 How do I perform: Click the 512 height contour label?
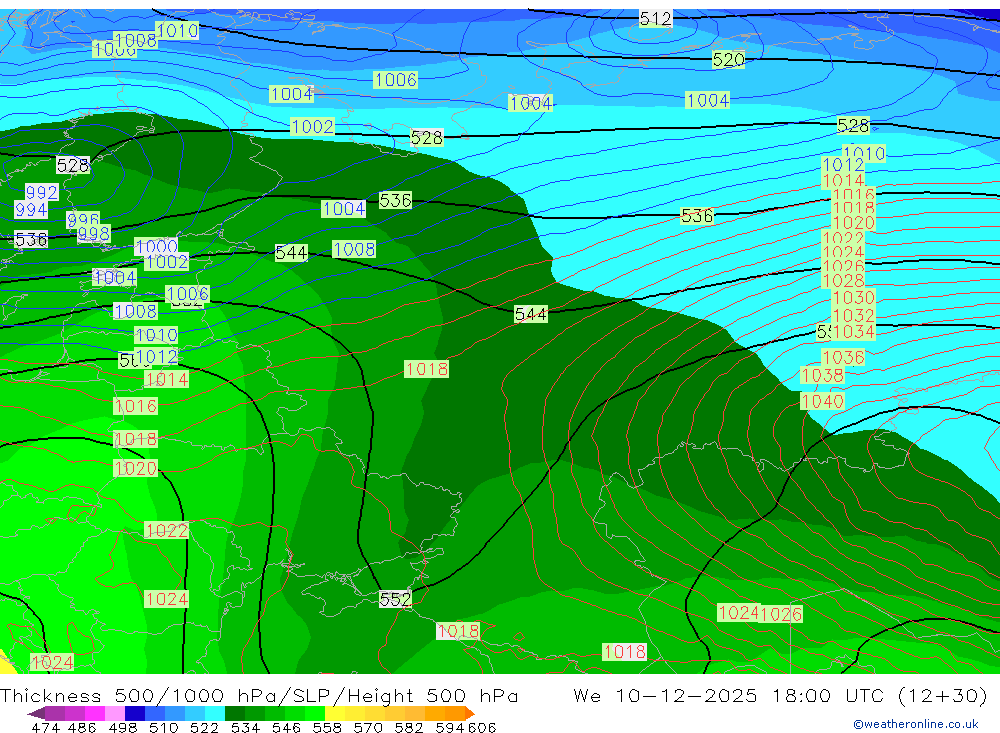pos(656,19)
